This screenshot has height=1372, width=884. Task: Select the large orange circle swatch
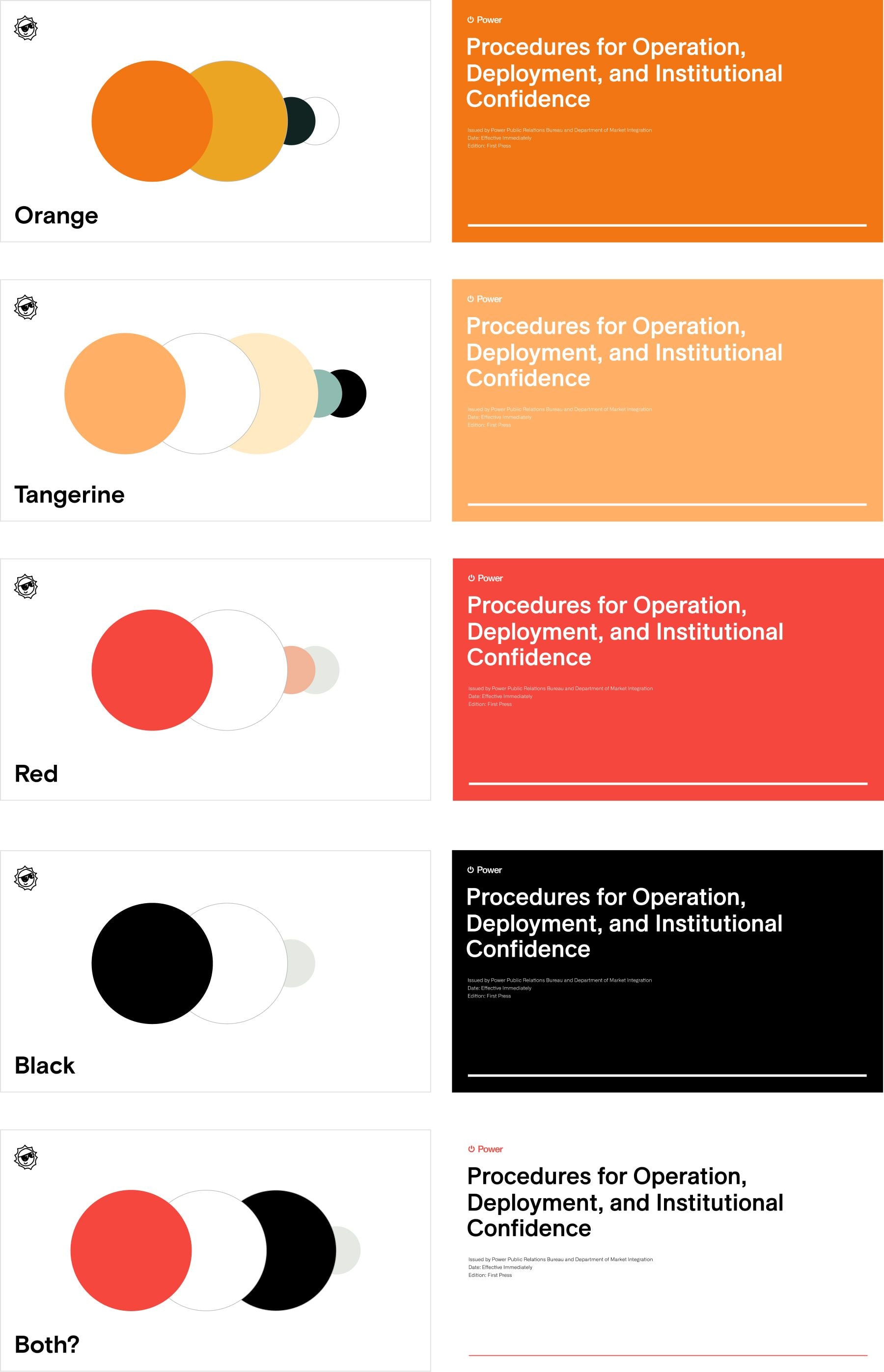(143, 121)
